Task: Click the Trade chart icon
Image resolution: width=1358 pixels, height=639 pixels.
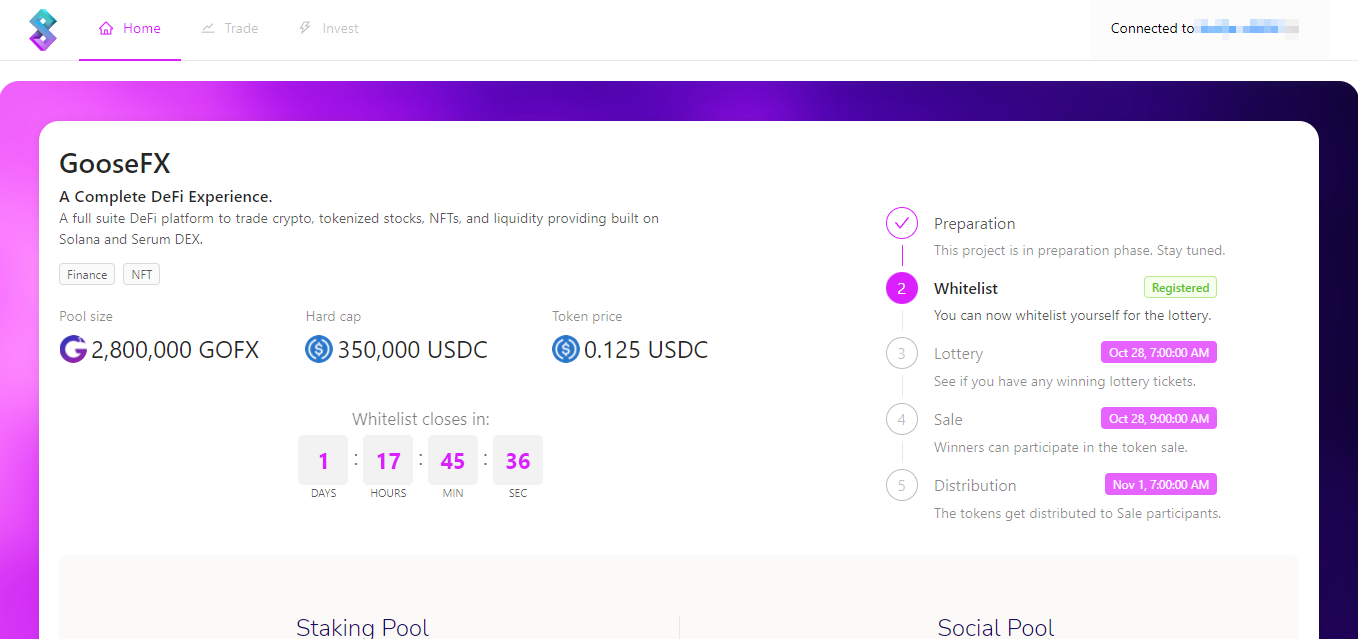Action: [208, 28]
